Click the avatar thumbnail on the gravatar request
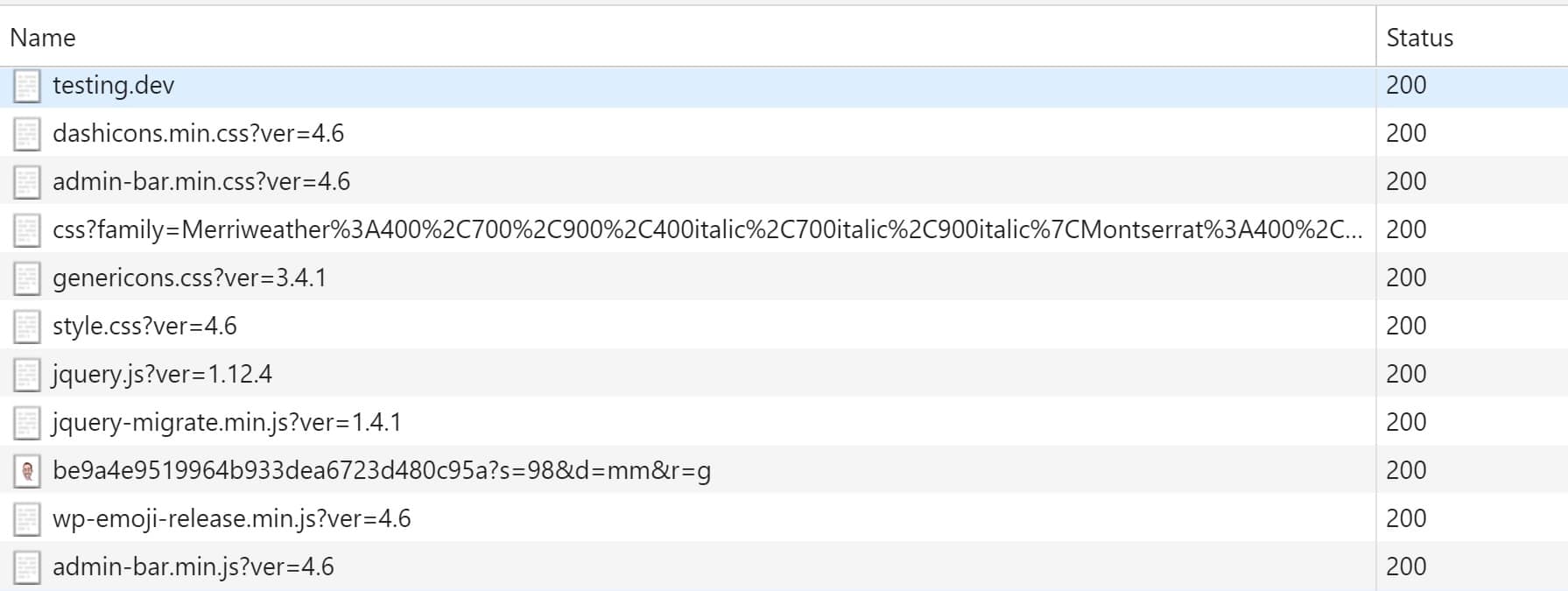This screenshot has width=1568, height=591. 26,469
